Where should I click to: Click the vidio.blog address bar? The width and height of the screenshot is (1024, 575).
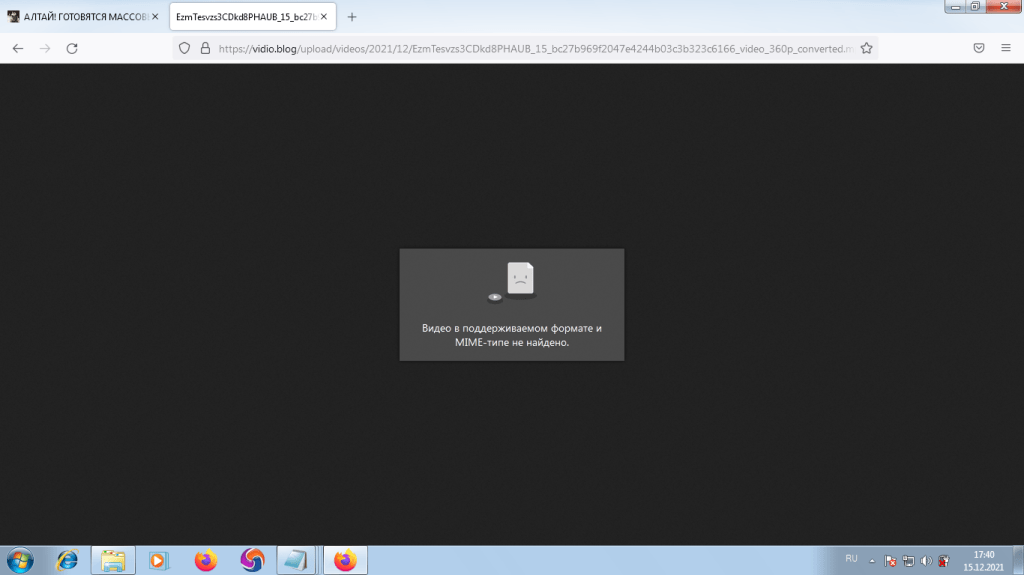[530, 48]
